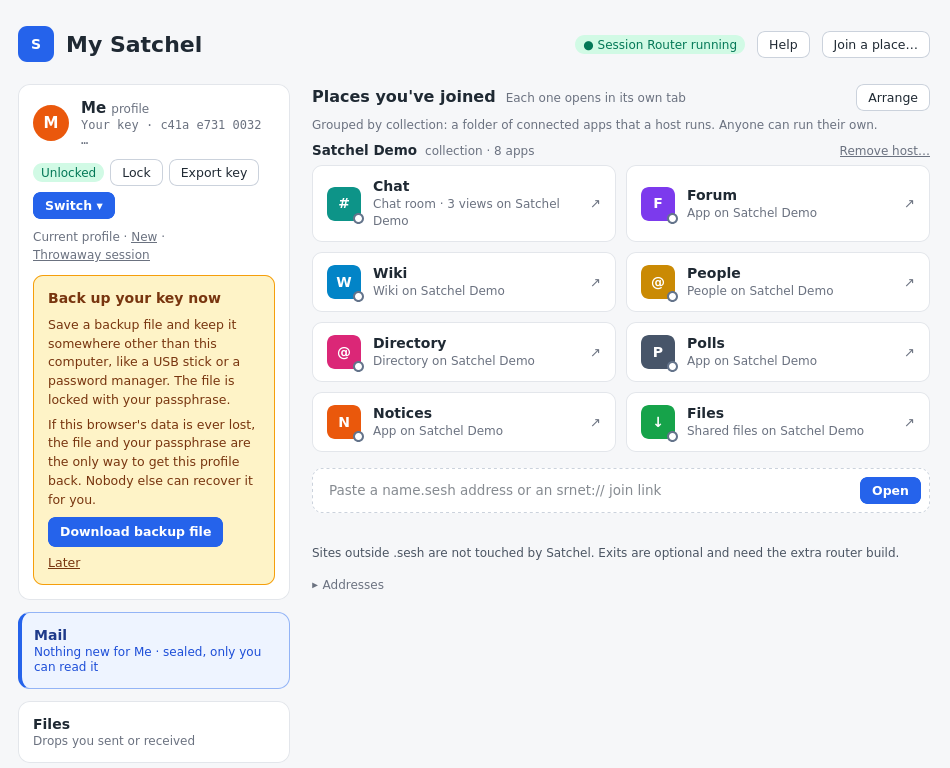Click the pink Directory @ icon
The image size is (950, 768).
[x=344, y=352]
